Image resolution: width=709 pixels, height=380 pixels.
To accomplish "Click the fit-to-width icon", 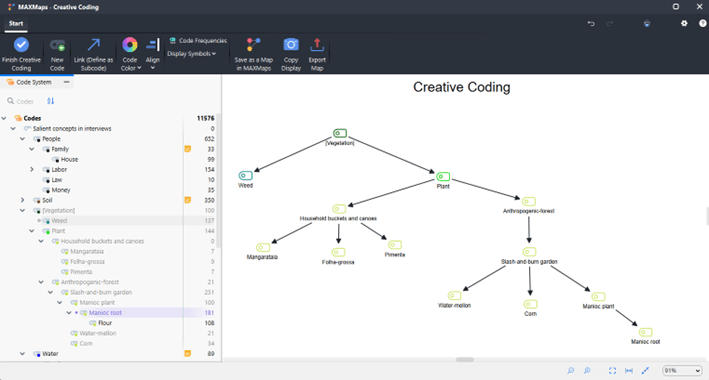I will (x=629, y=371).
